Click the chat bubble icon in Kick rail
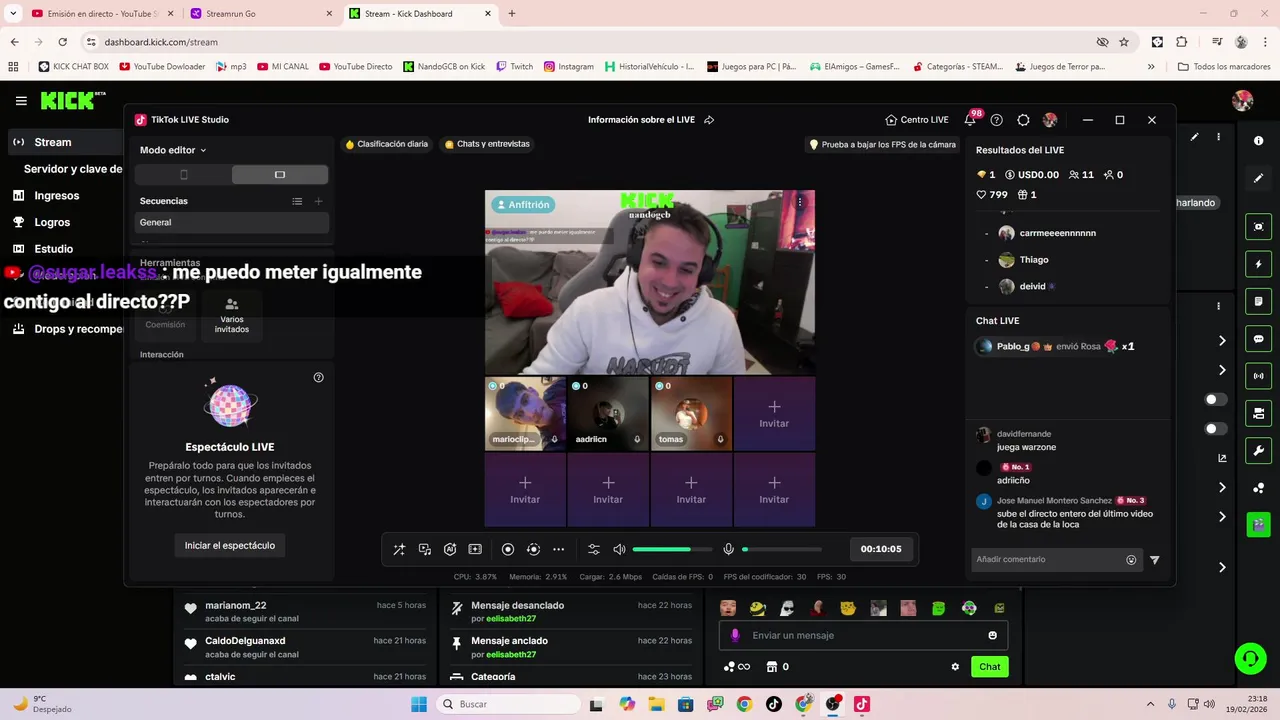1280x720 pixels. pyautogui.click(x=1259, y=339)
